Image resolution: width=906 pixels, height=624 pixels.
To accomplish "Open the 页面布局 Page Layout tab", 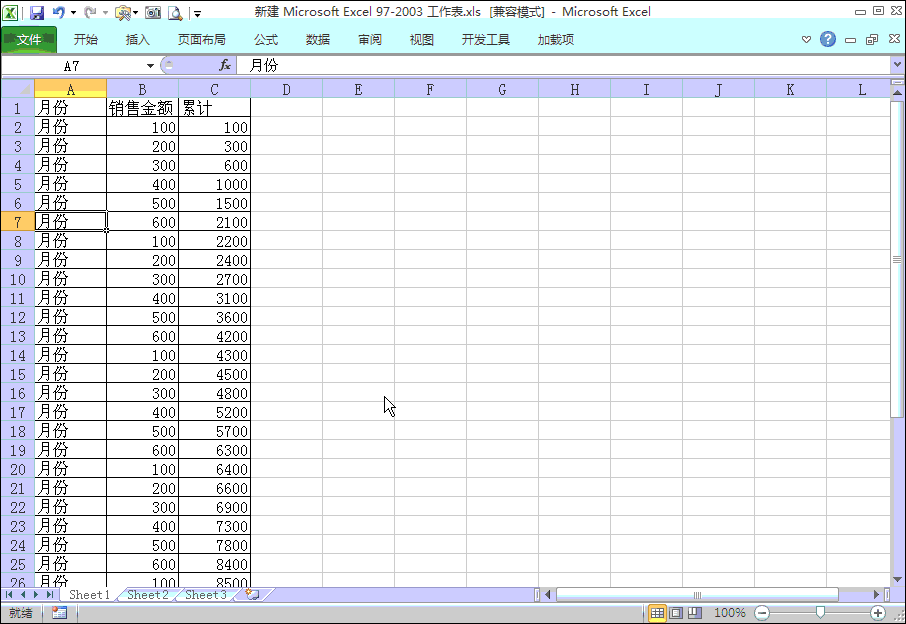I will pos(202,39).
